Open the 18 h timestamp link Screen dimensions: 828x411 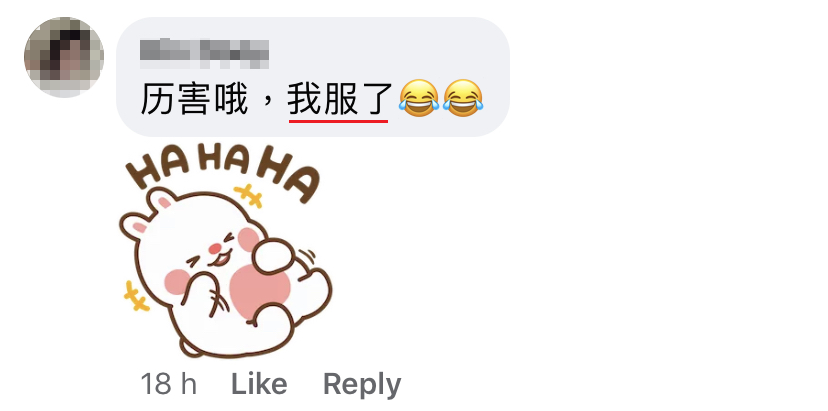pos(168,384)
